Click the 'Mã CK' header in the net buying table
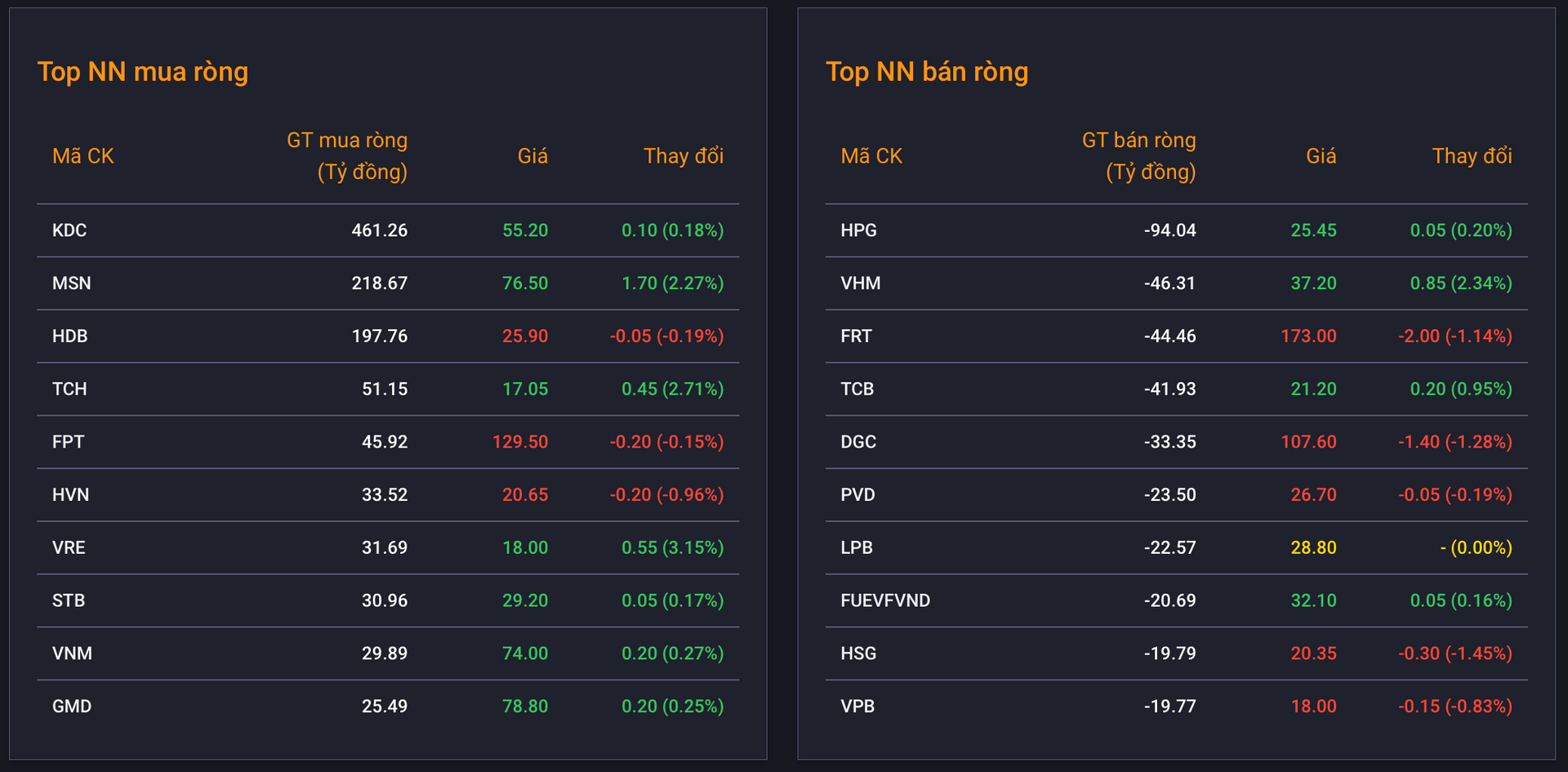This screenshot has width=1568, height=772. pyautogui.click(x=83, y=156)
